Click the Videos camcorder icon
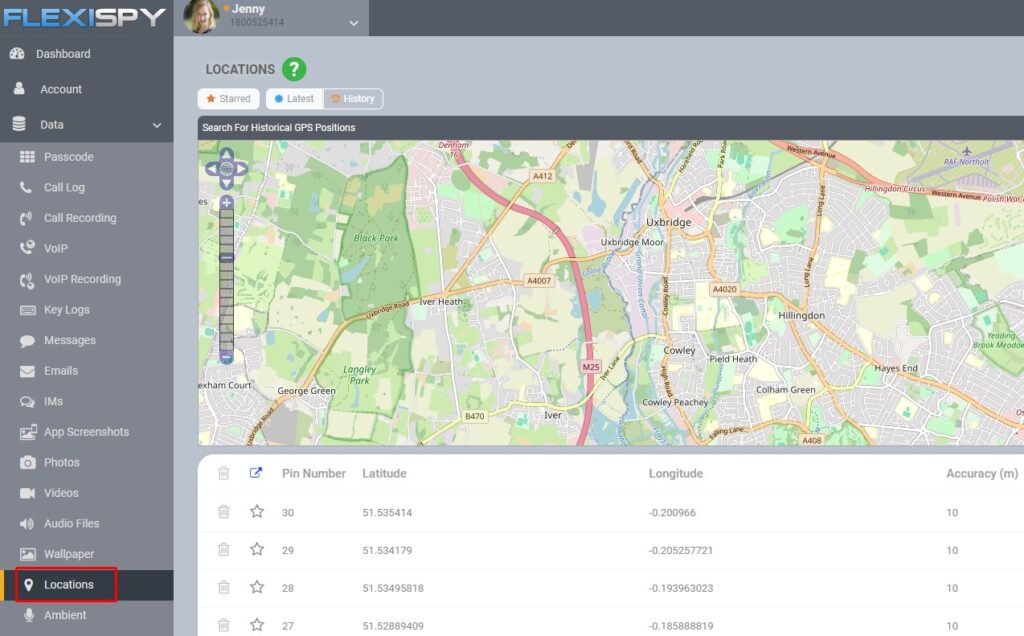Viewport: 1024px width, 636px height. click(x=27, y=493)
